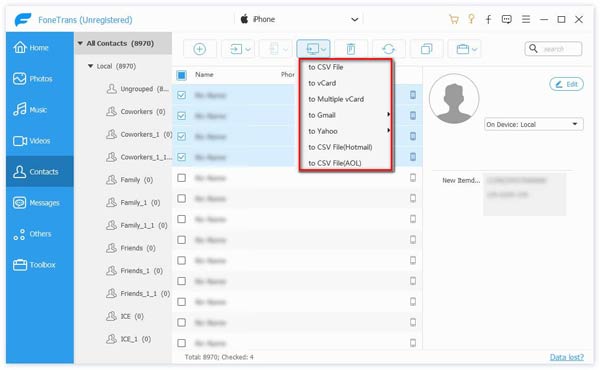Toggle the select-all checkbox beside Name
The height and width of the screenshot is (370, 600).
(181, 75)
